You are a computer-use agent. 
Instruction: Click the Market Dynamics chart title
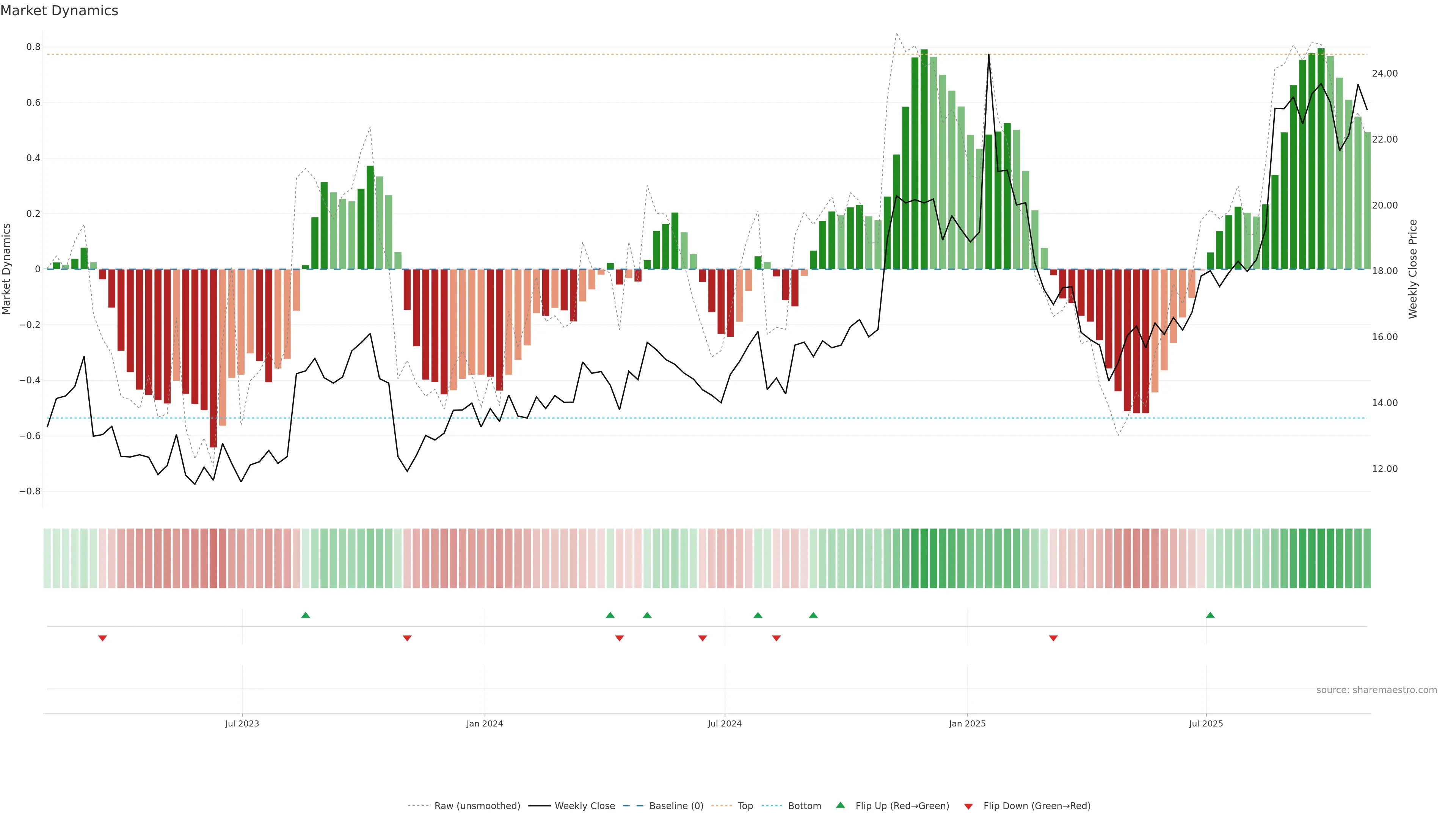(60, 11)
